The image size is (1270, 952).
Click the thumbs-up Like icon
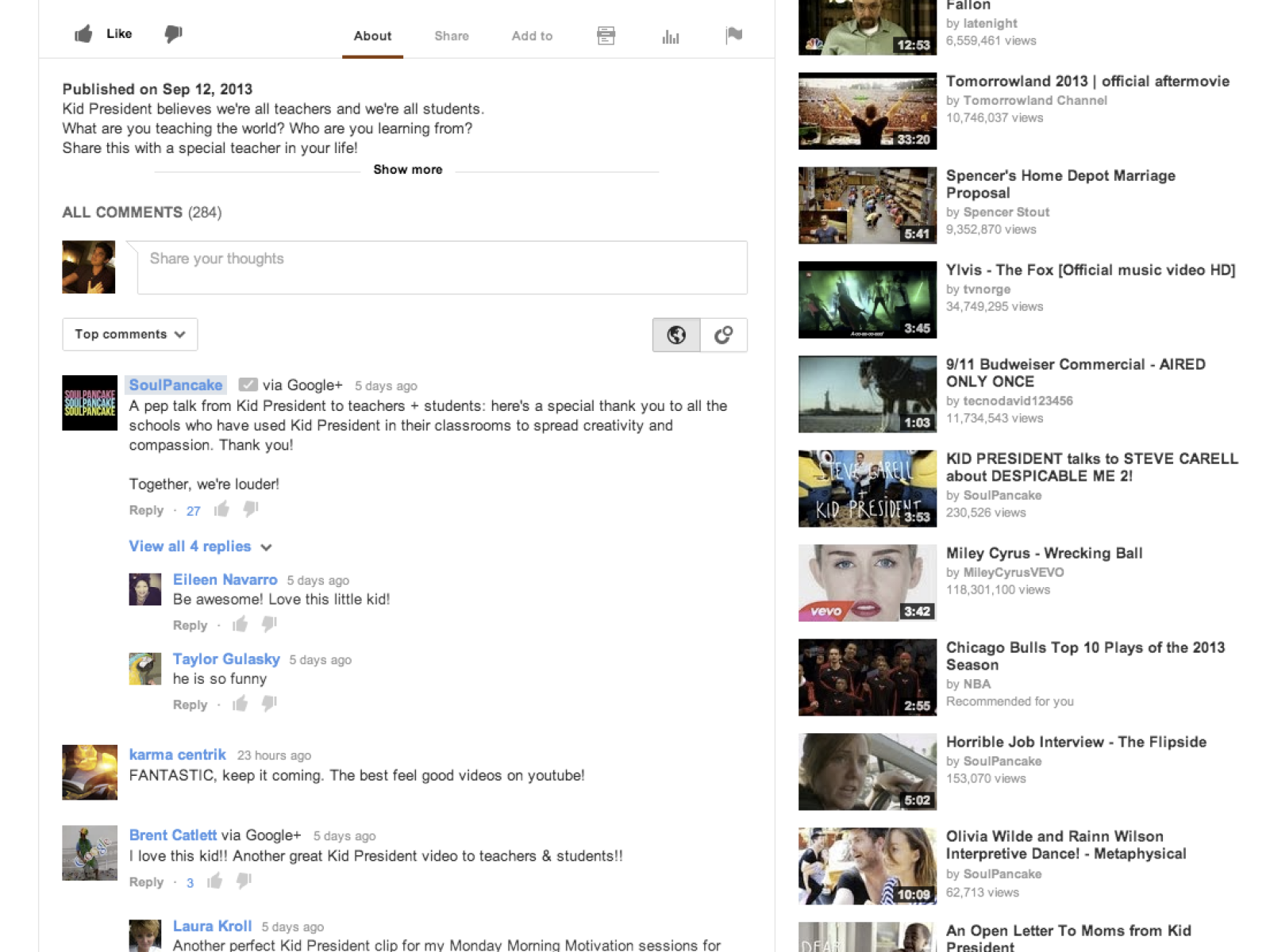coord(83,34)
